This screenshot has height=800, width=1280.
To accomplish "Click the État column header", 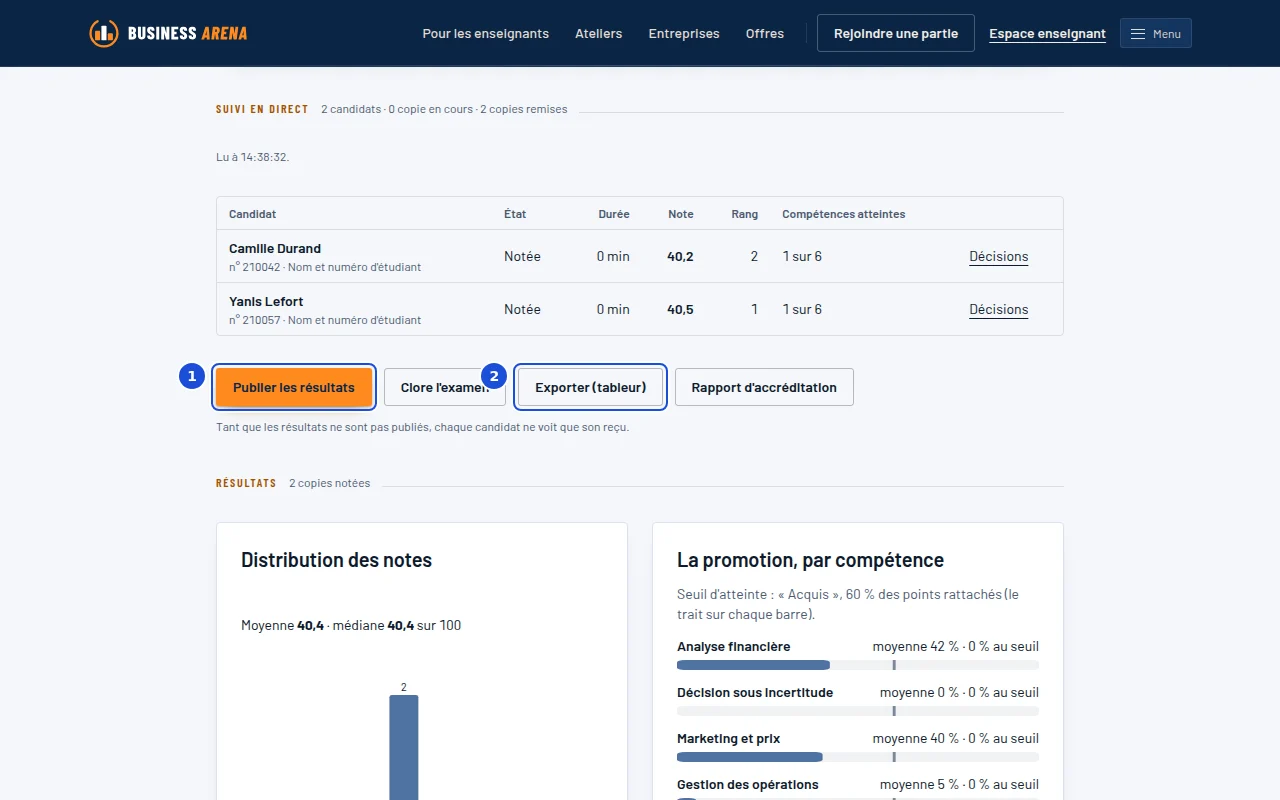I will point(515,214).
